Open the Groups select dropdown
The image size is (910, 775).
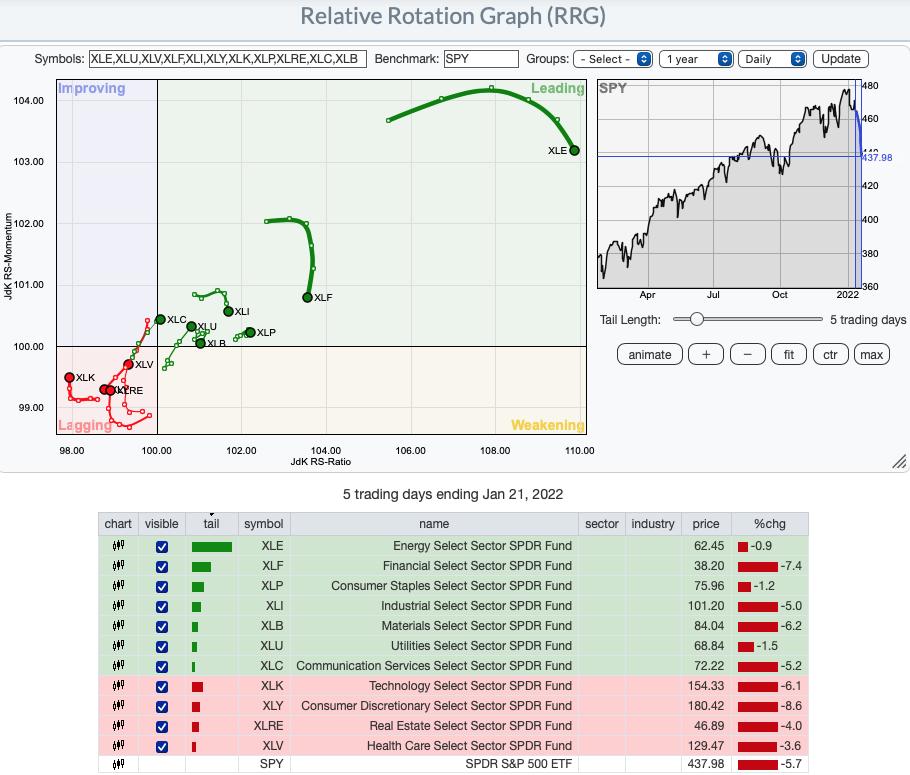[x=613, y=59]
